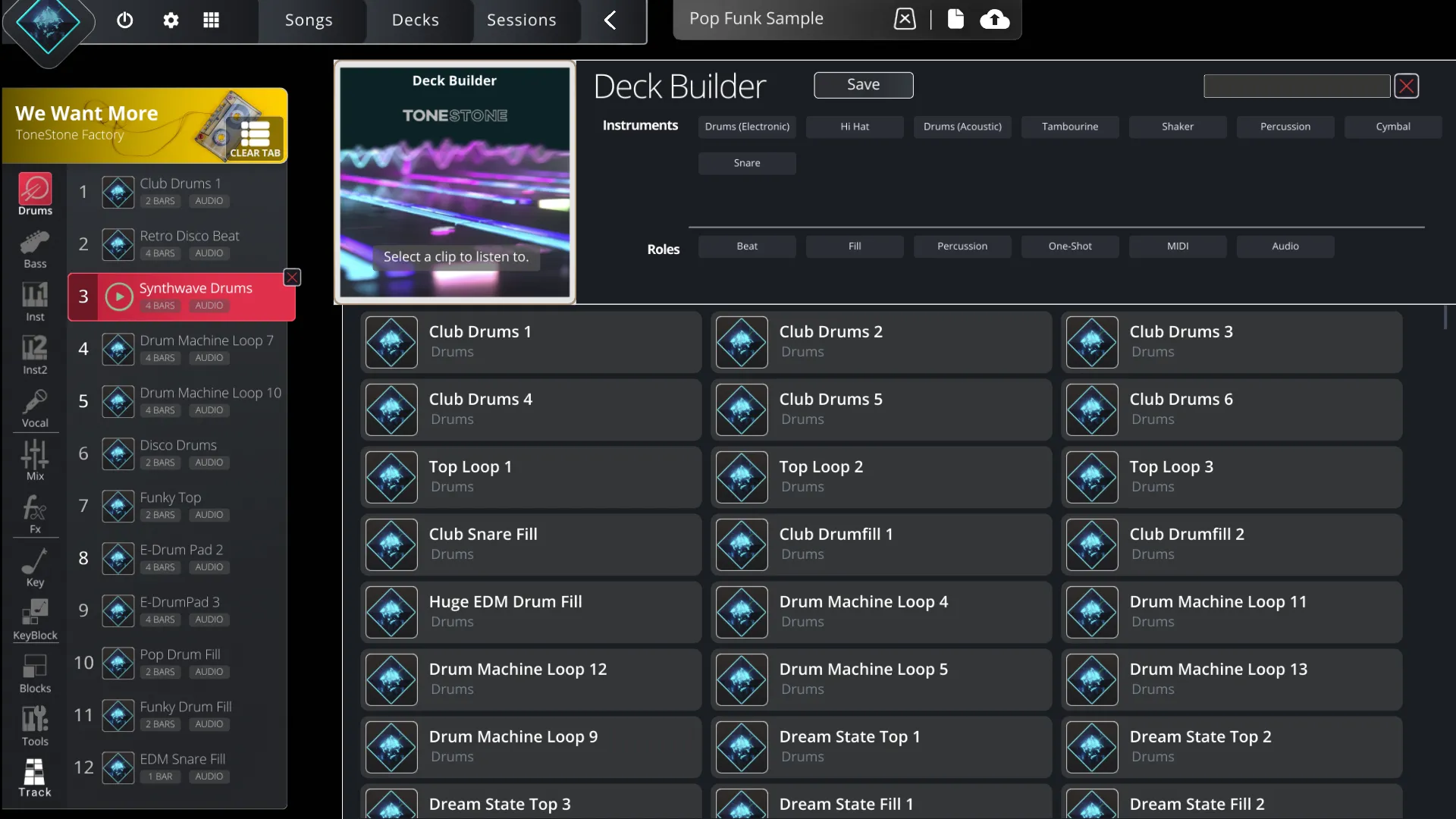1456x819 pixels.
Task: Click the cloud upload icon
Action: [x=994, y=19]
